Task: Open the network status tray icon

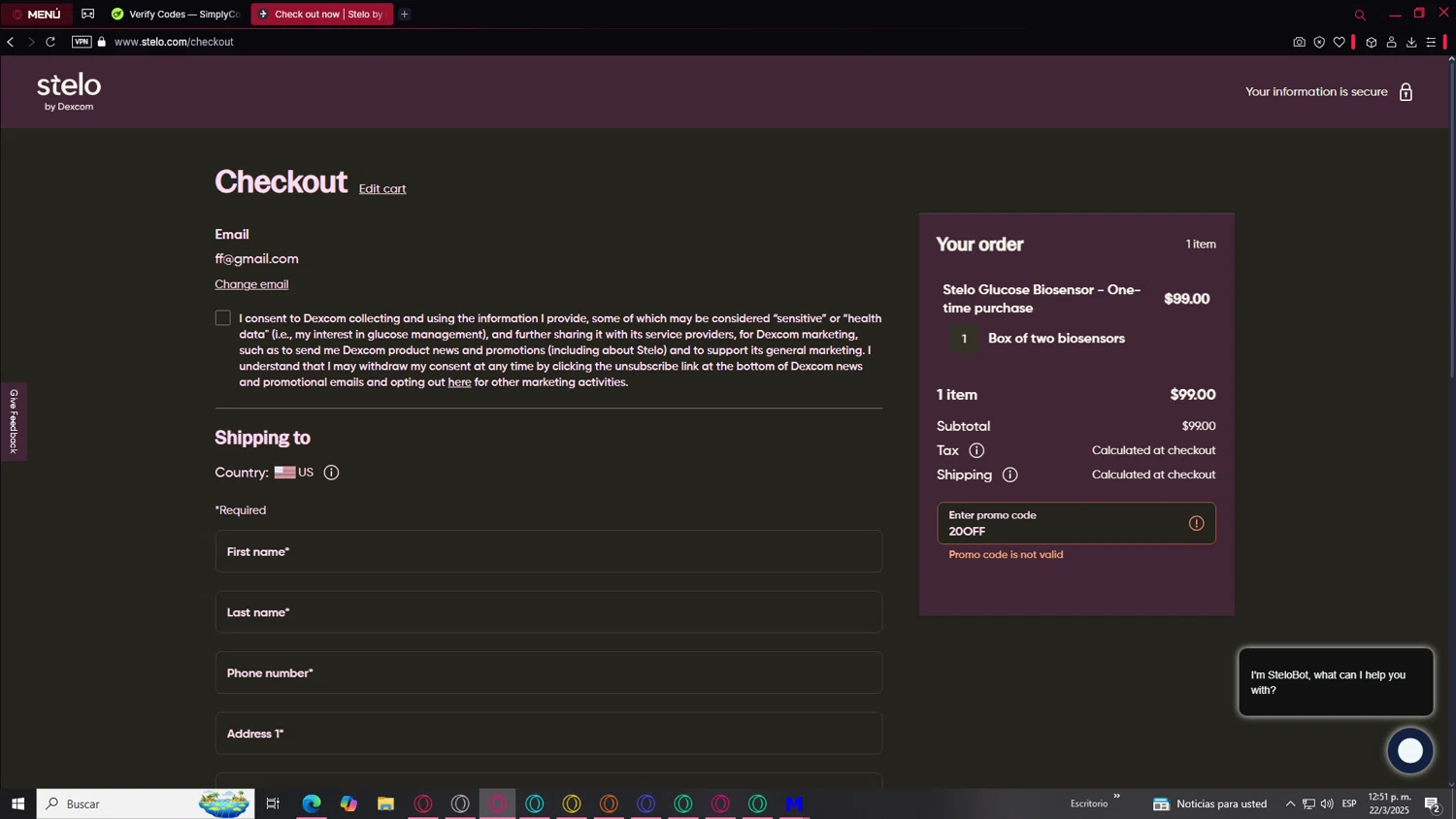Action: 1308,803
